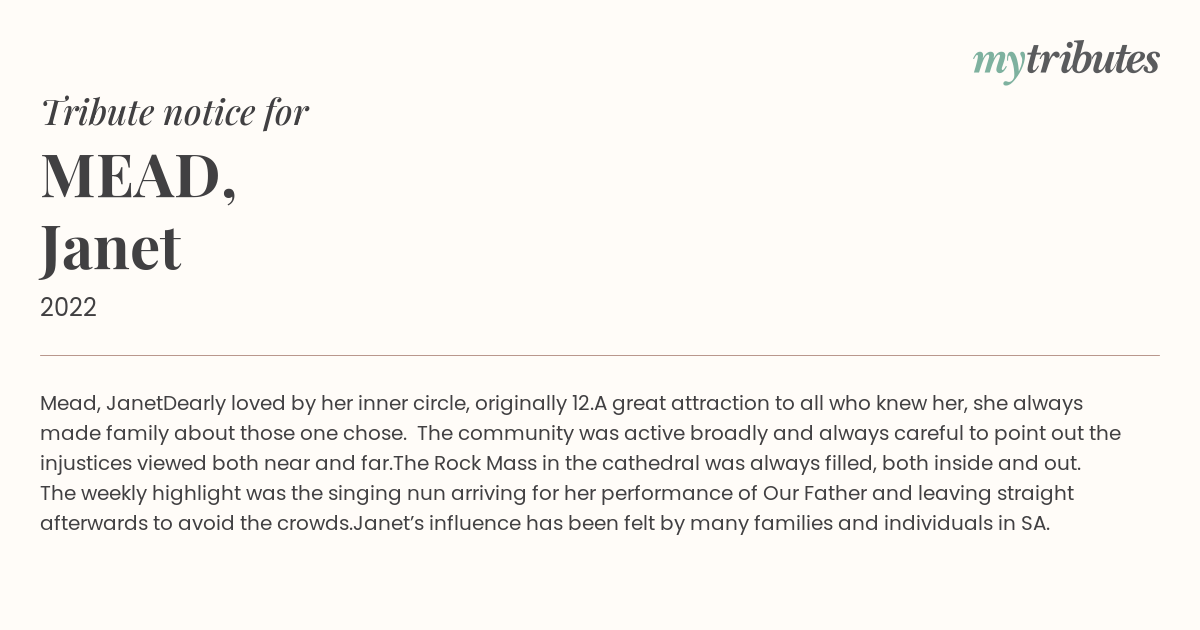Select the surname heading "MEAD,"
1200x630 pixels.
138,176
